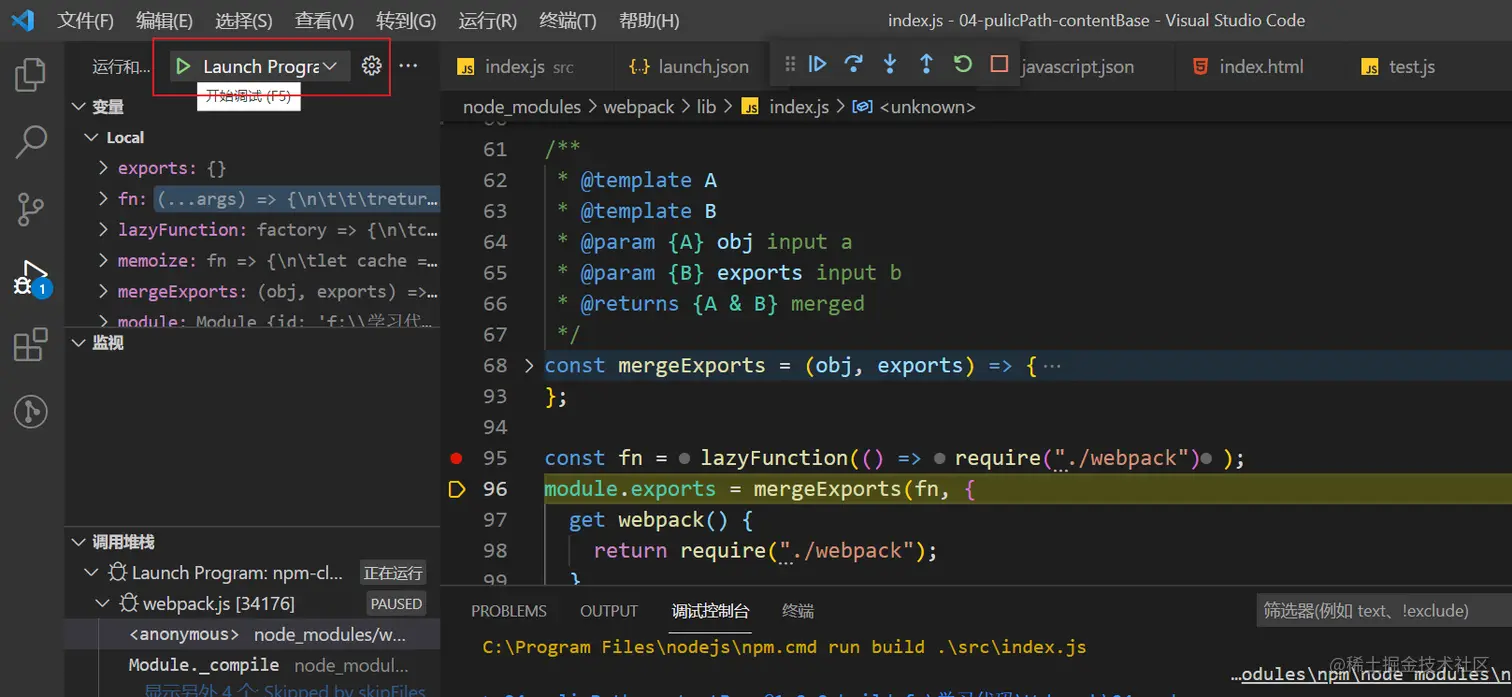
Task: Switch to the launch.json editor tab
Action: click(x=702, y=67)
